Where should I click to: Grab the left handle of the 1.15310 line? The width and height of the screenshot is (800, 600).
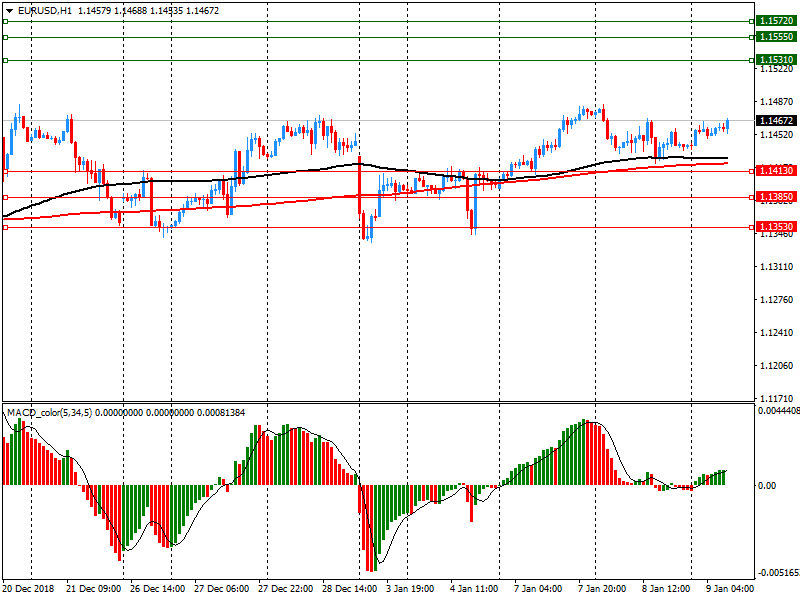(x=5, y=60)
